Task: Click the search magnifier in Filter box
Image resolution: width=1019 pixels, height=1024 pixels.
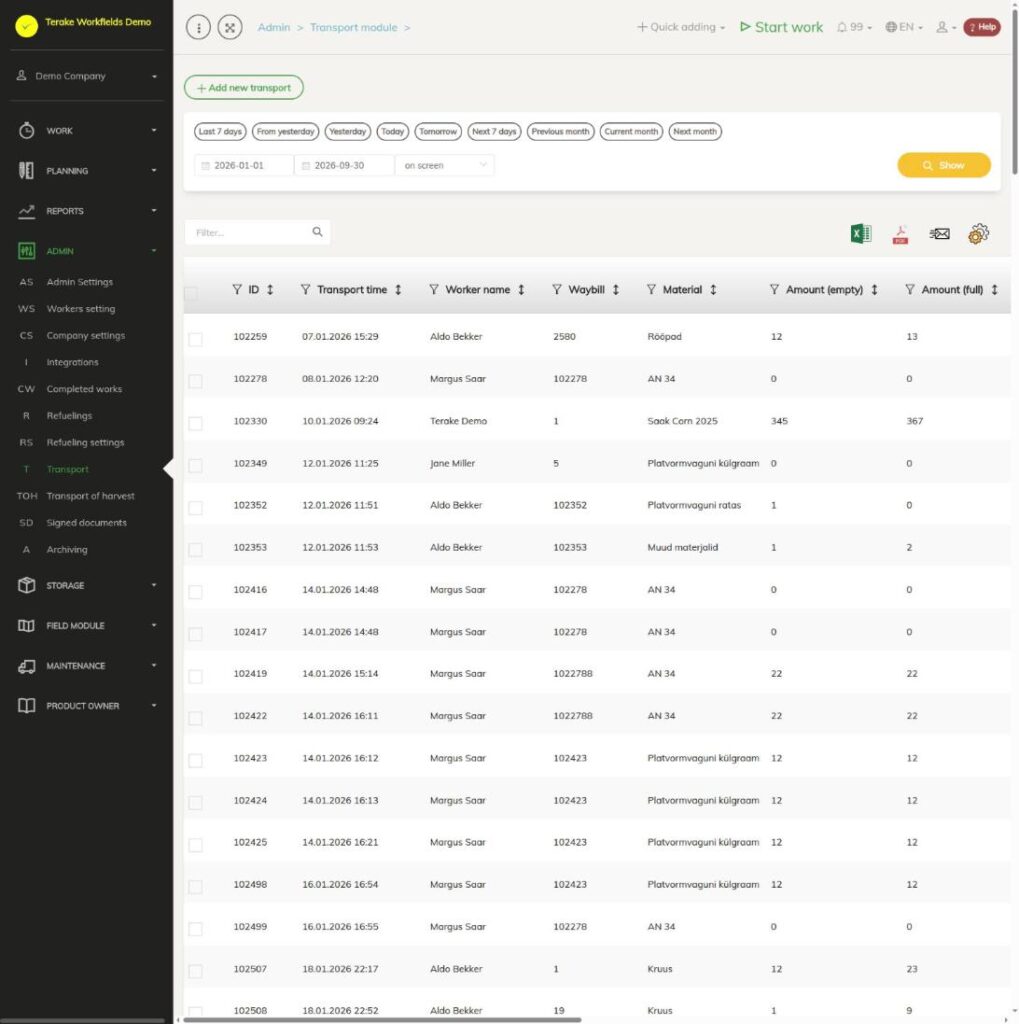Action: pyautogui.click(x=317, y=232)
